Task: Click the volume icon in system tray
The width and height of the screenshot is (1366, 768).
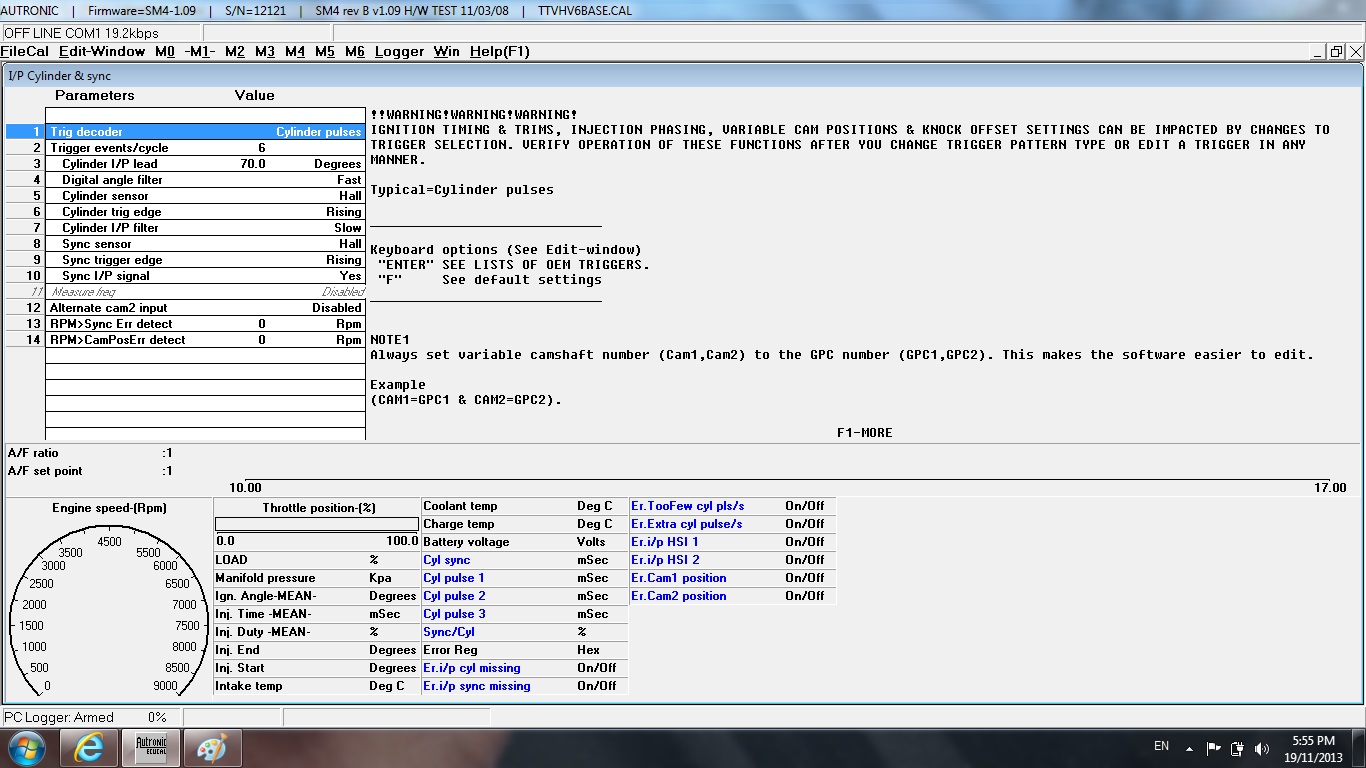Action: tap(1262, 748)
